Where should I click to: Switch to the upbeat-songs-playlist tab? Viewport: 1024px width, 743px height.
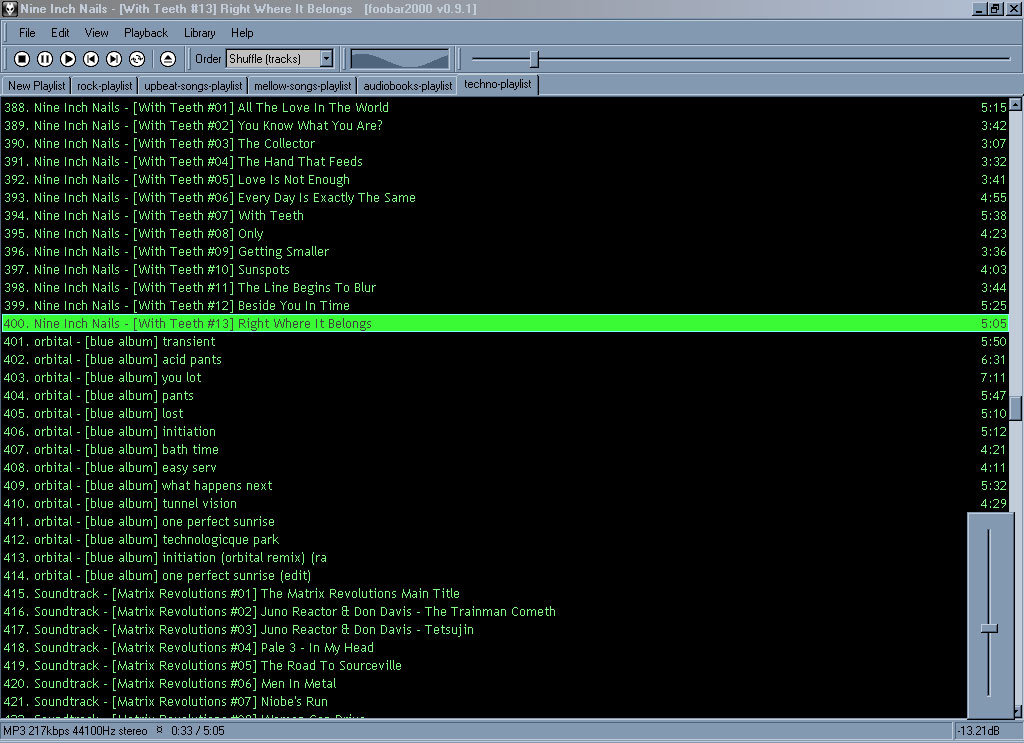click(193, 86)
